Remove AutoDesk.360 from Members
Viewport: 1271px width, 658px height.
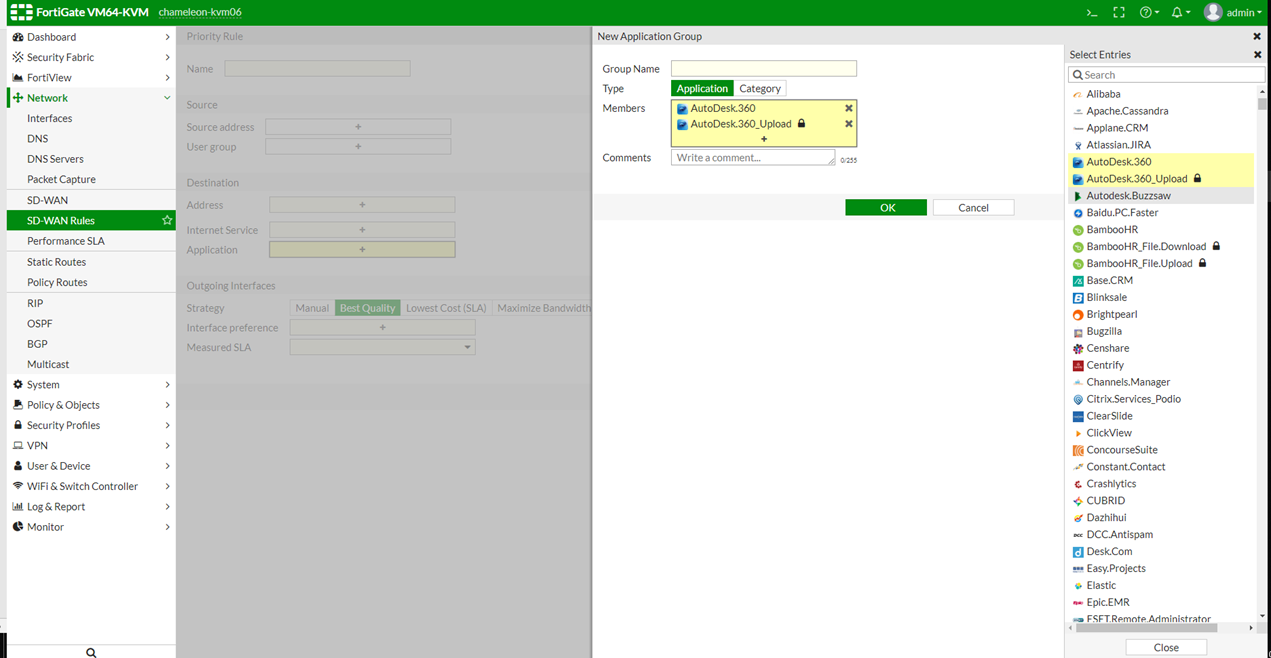click(x=849, y=108)
